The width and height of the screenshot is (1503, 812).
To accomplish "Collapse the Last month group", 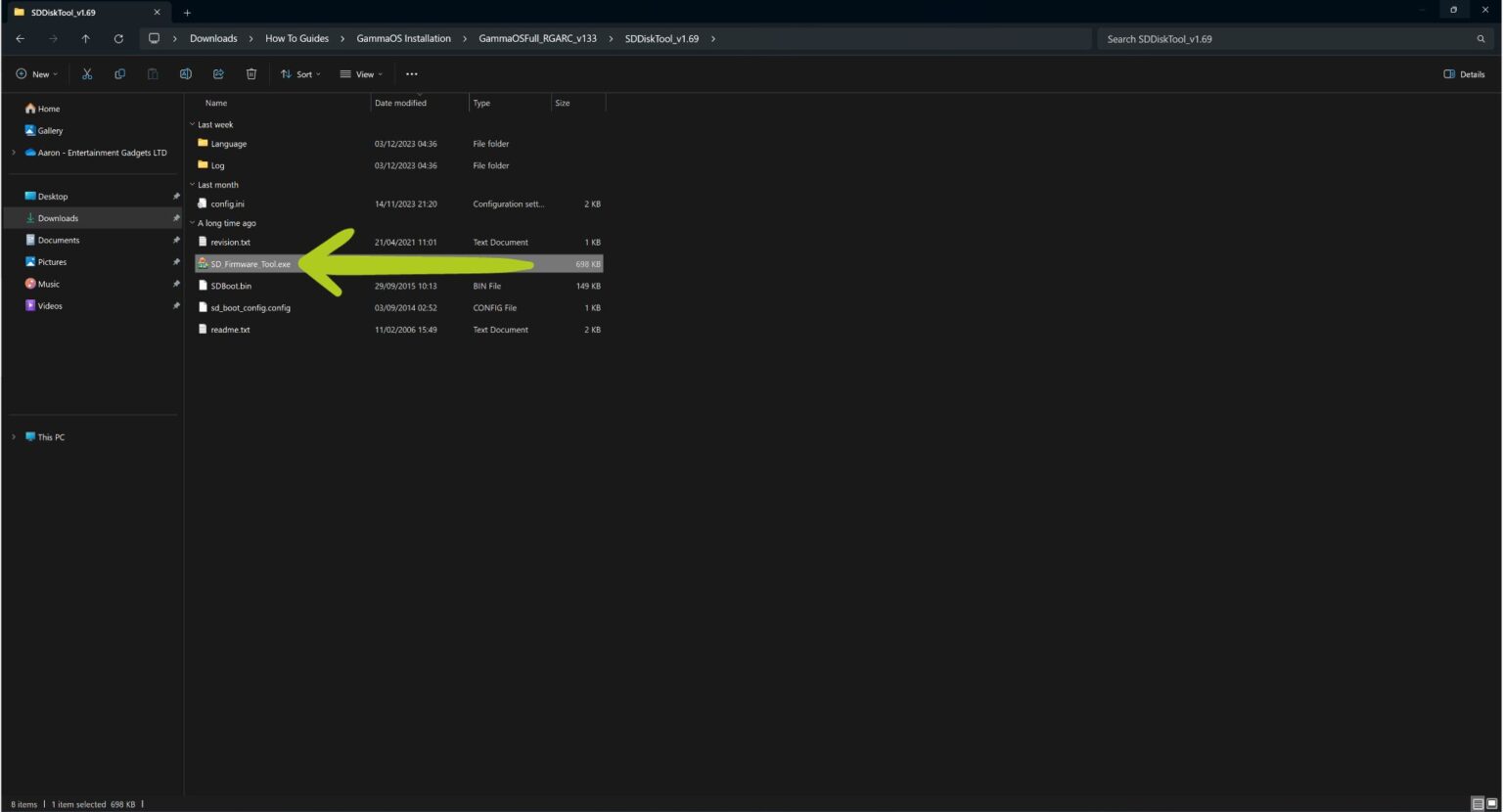I will (x=192, y=185).
